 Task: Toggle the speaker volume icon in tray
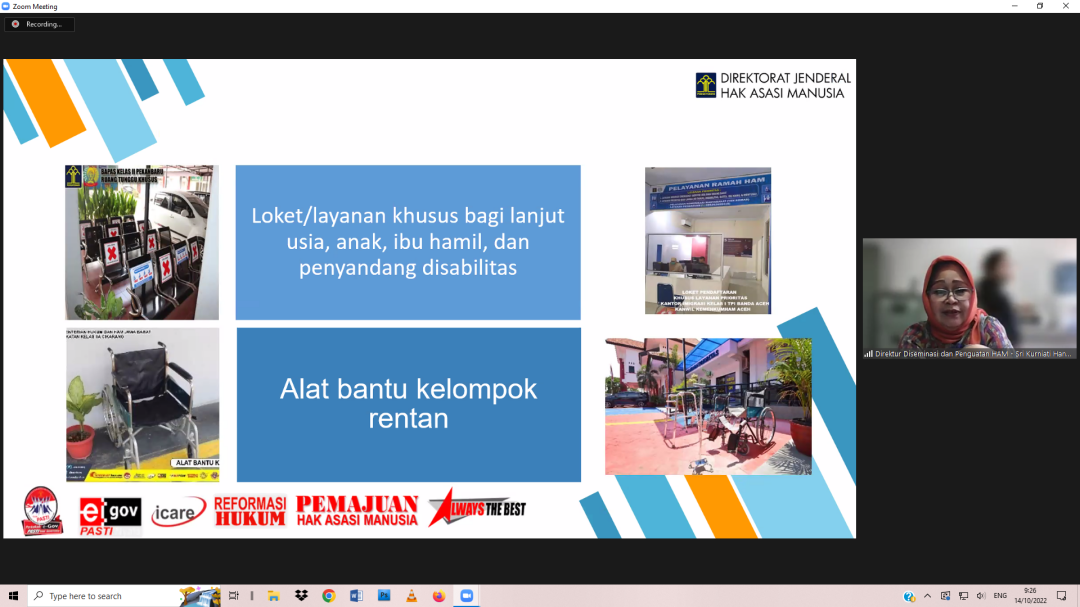coord(980,596)
